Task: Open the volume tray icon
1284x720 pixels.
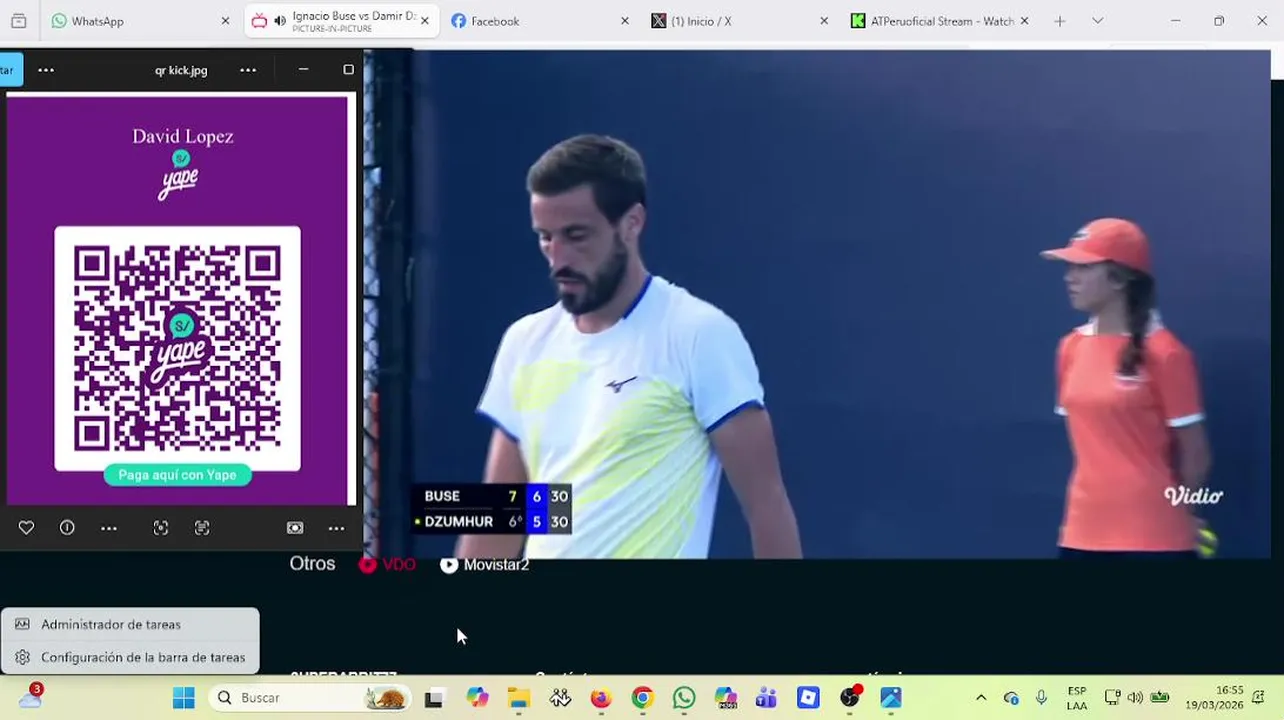Action: click(x=1135, y=698)
